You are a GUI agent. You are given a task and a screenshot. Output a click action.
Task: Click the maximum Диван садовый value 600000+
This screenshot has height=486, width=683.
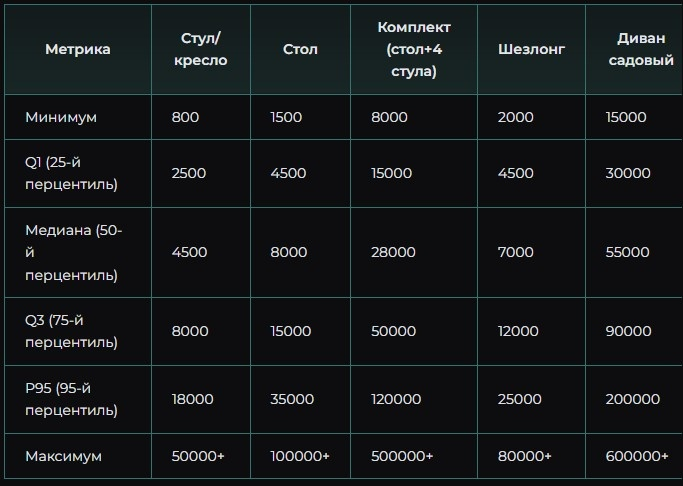coord(637,456)
